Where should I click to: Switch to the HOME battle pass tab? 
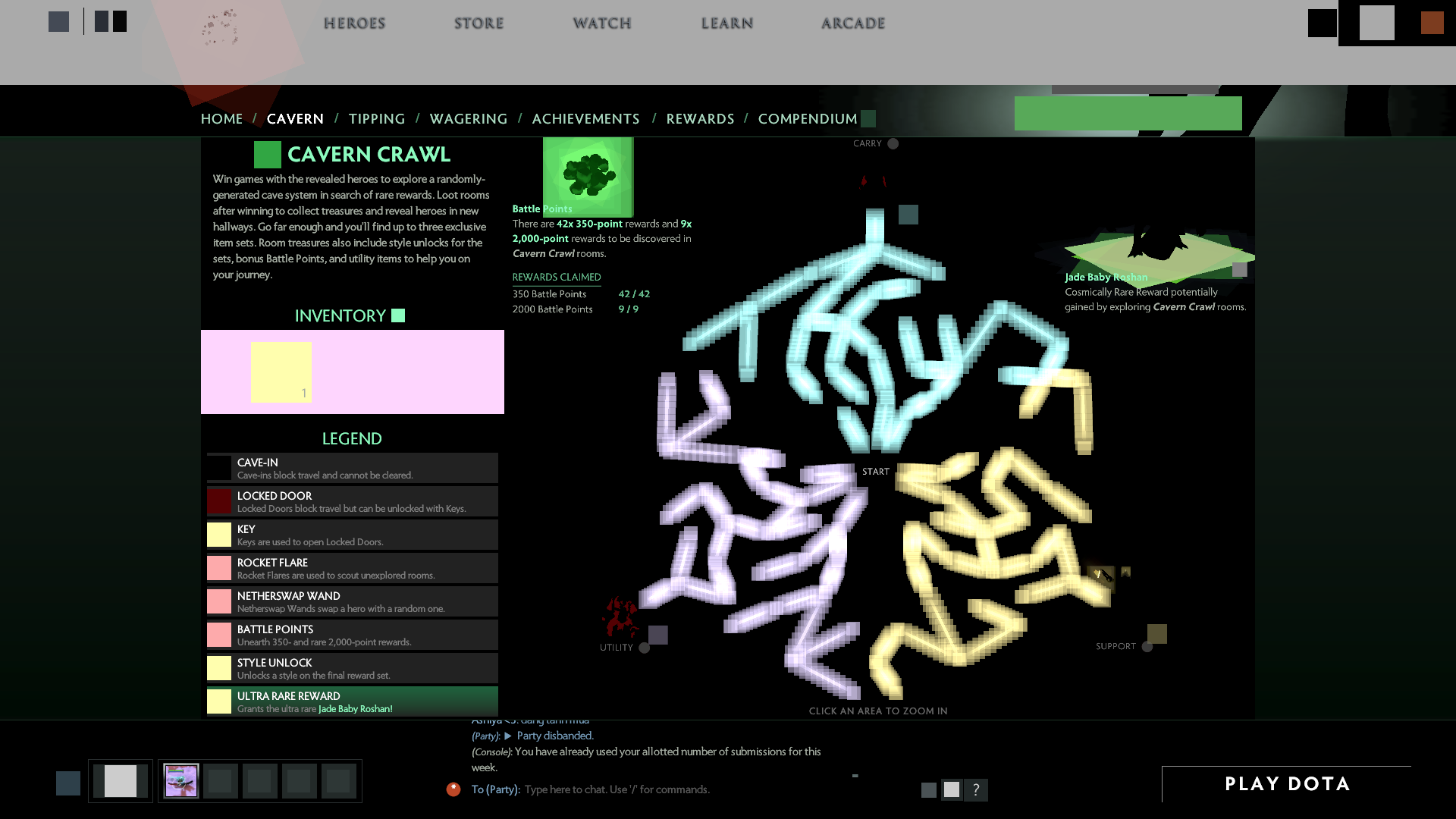pos(221,118)
